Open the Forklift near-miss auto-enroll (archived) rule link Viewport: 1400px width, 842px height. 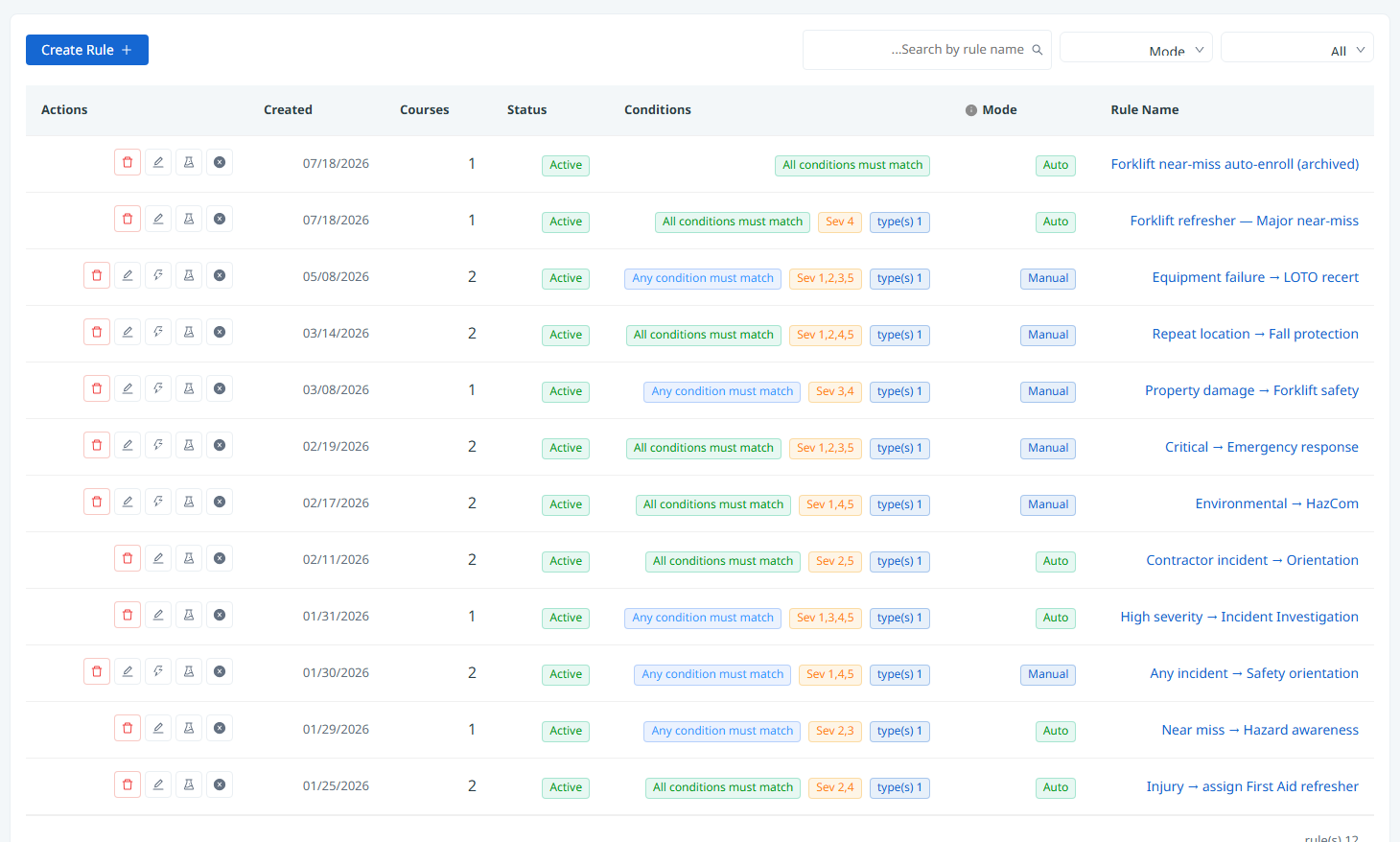1235,164
